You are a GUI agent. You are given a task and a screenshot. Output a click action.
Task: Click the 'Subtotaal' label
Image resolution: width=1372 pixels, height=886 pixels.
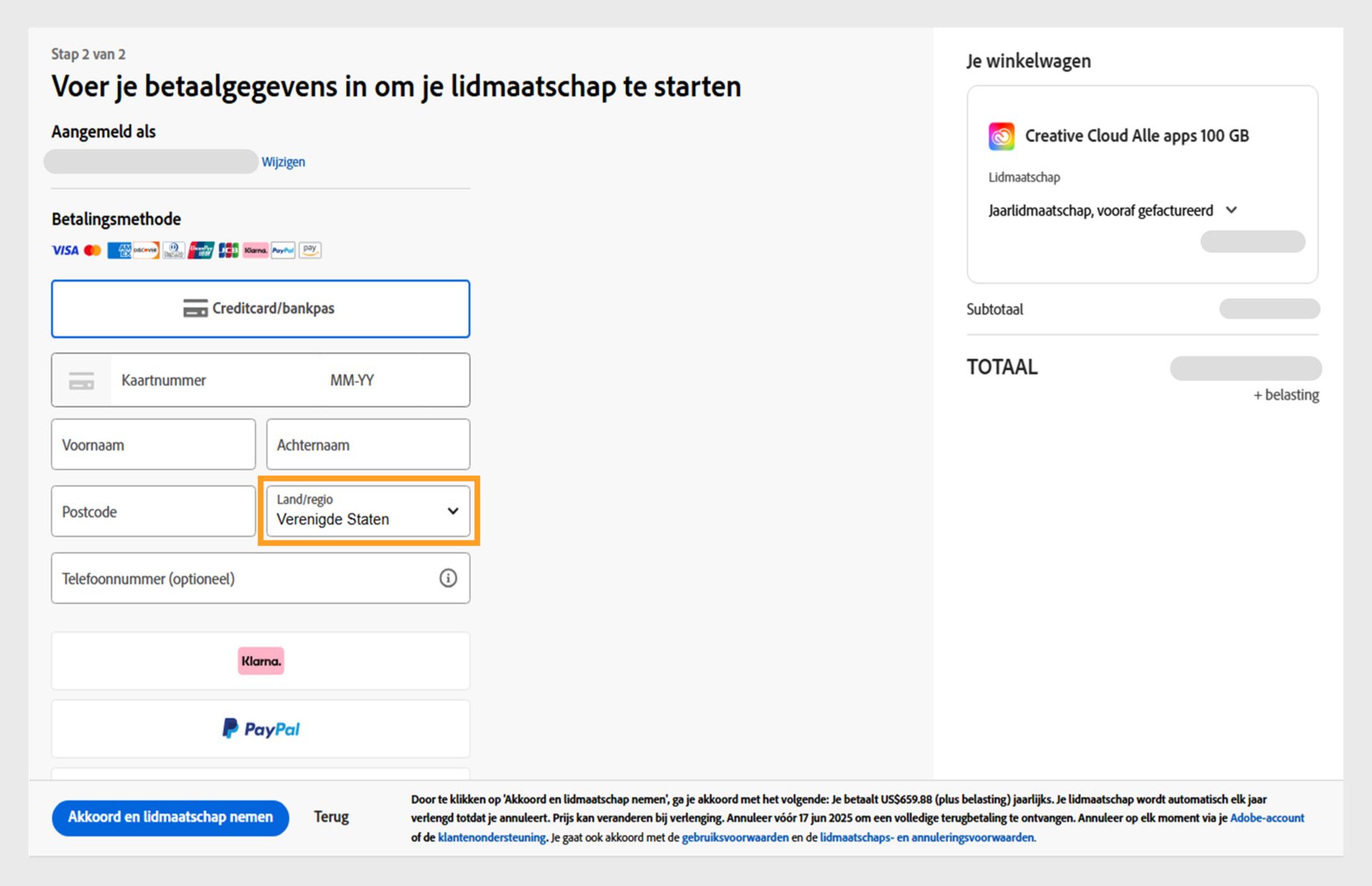[x=995, y=309]
